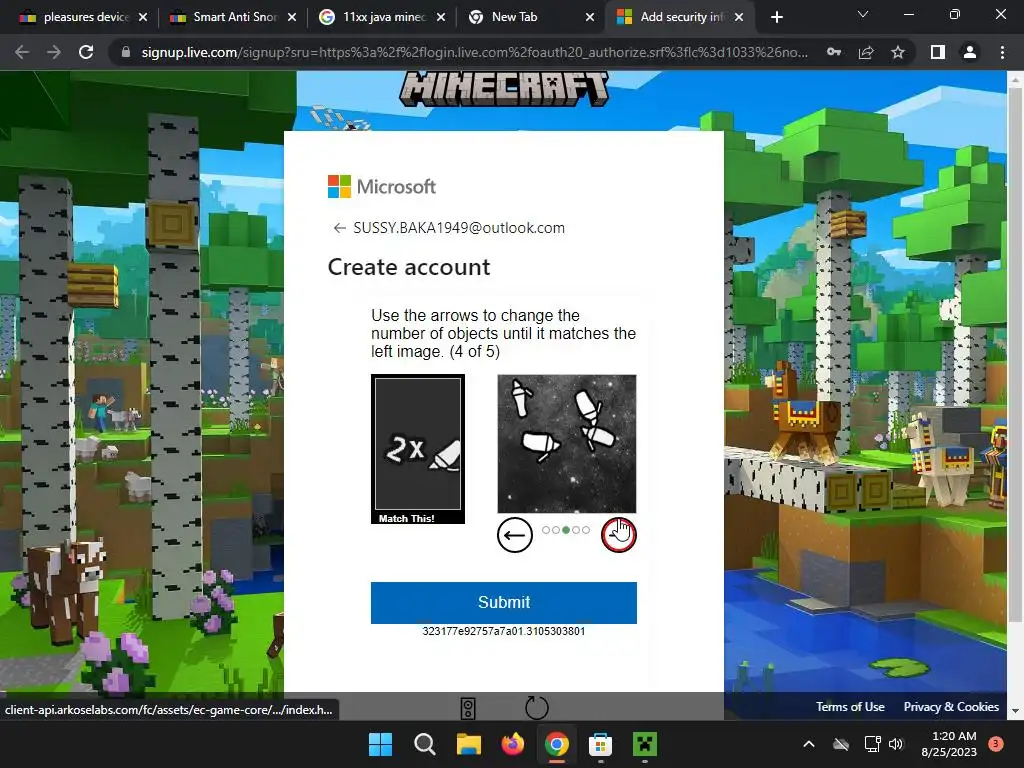Toggle the browser side panel
1024x768 pixels.
938,52
